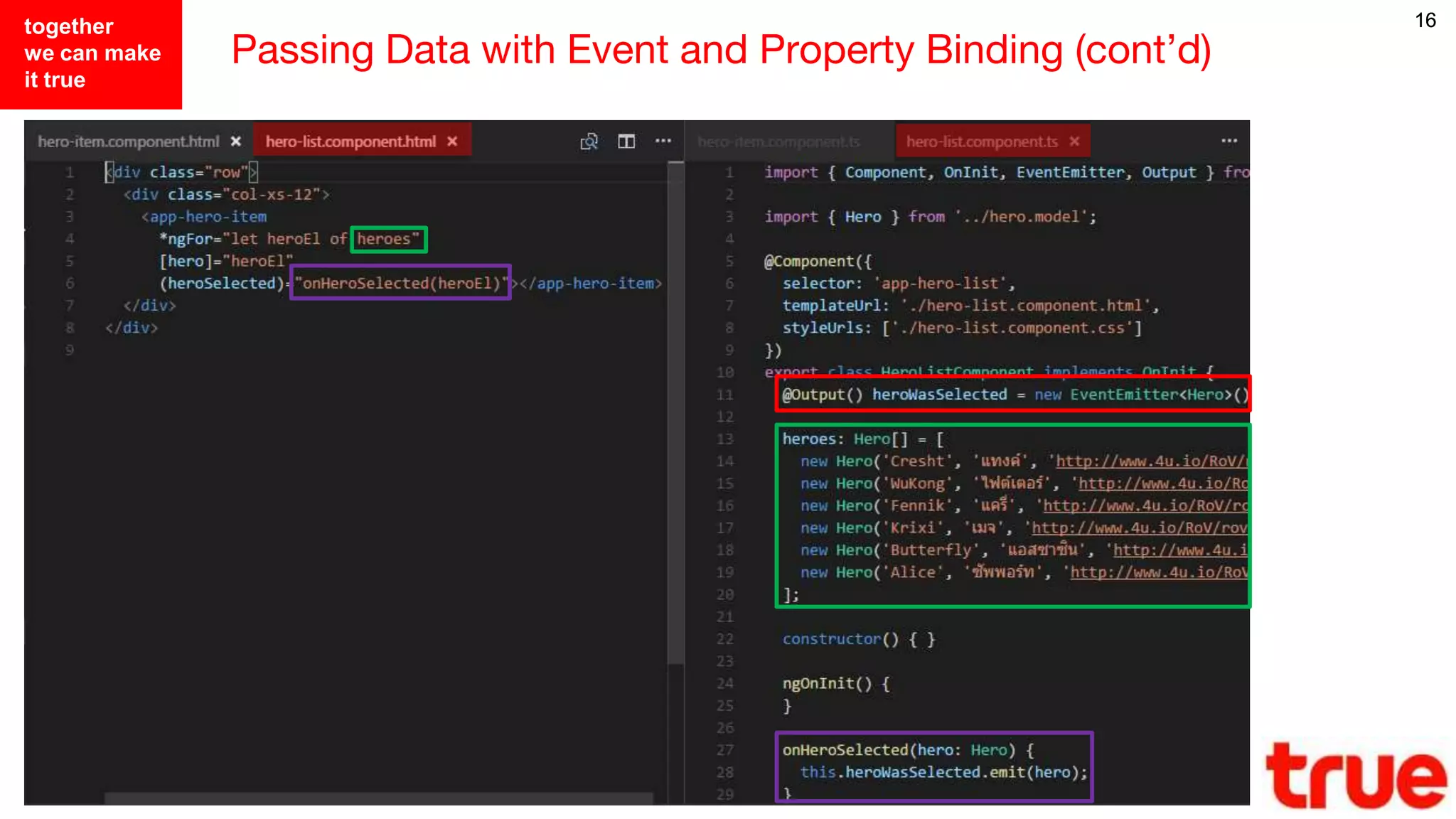Open the Krixi hero image URL
The height and width of the screenshot is (819, 1456).
click(1140, 528)
